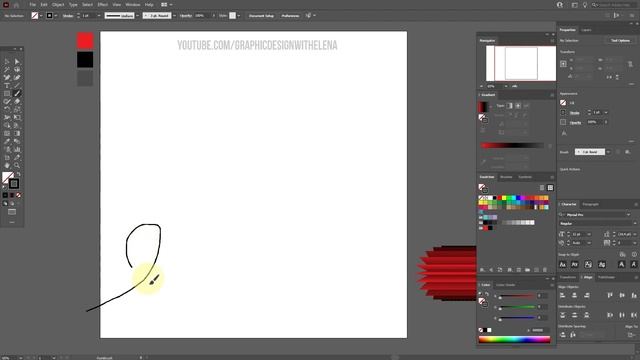
Task: Open the Object menu
Action: pos(58,4)
